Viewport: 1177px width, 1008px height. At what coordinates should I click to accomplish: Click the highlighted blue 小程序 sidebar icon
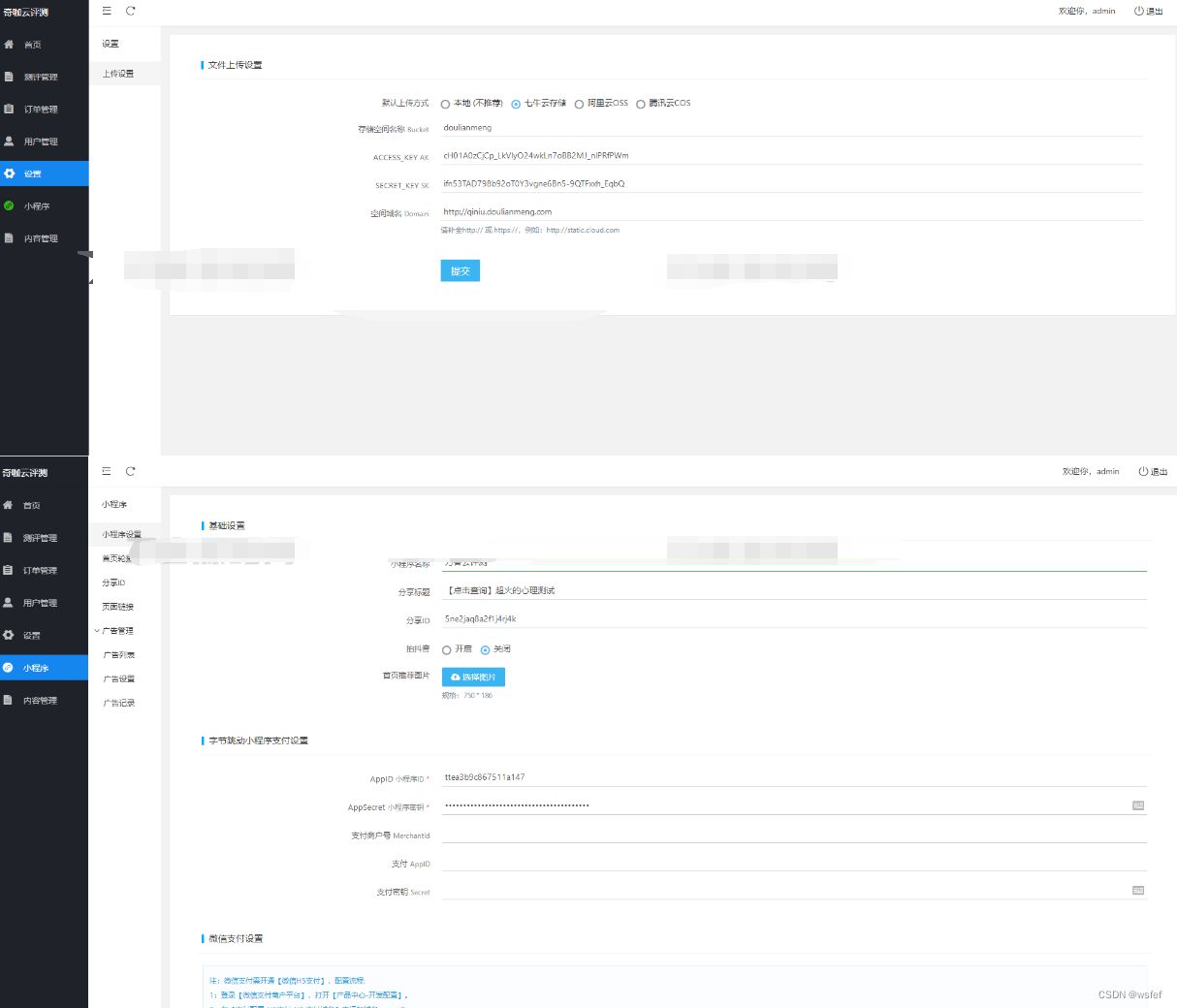point(9,668)
